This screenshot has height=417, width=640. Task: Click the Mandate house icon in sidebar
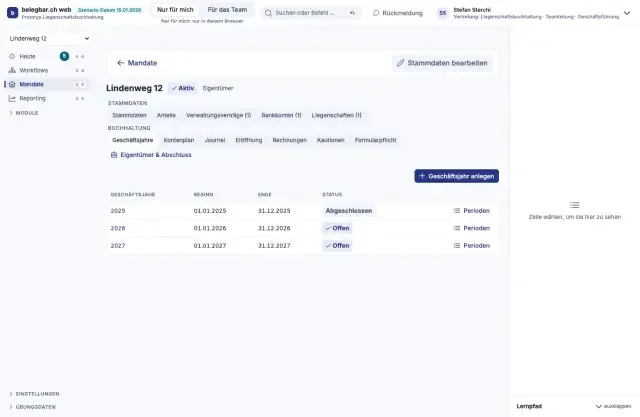(x=12, y=84)
